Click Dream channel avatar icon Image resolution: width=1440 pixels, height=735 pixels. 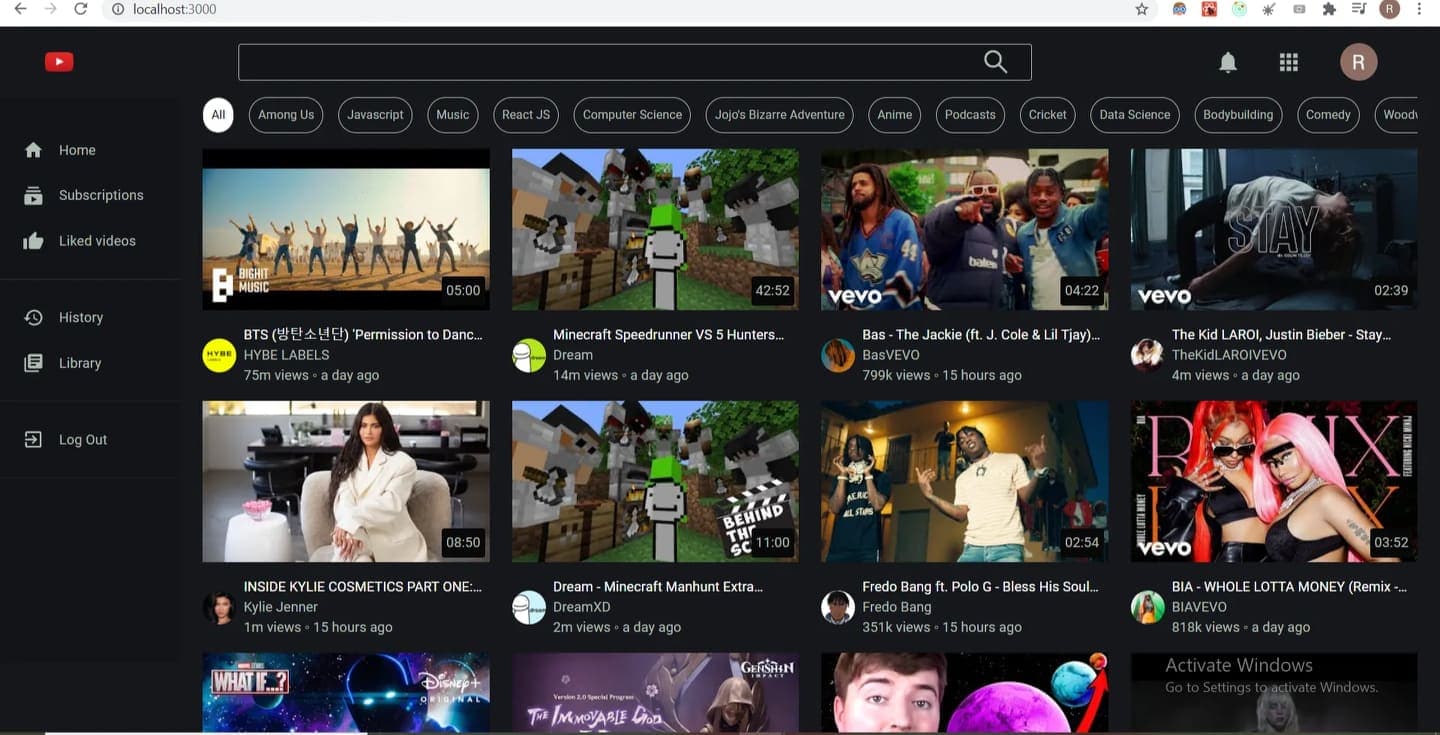529,355
